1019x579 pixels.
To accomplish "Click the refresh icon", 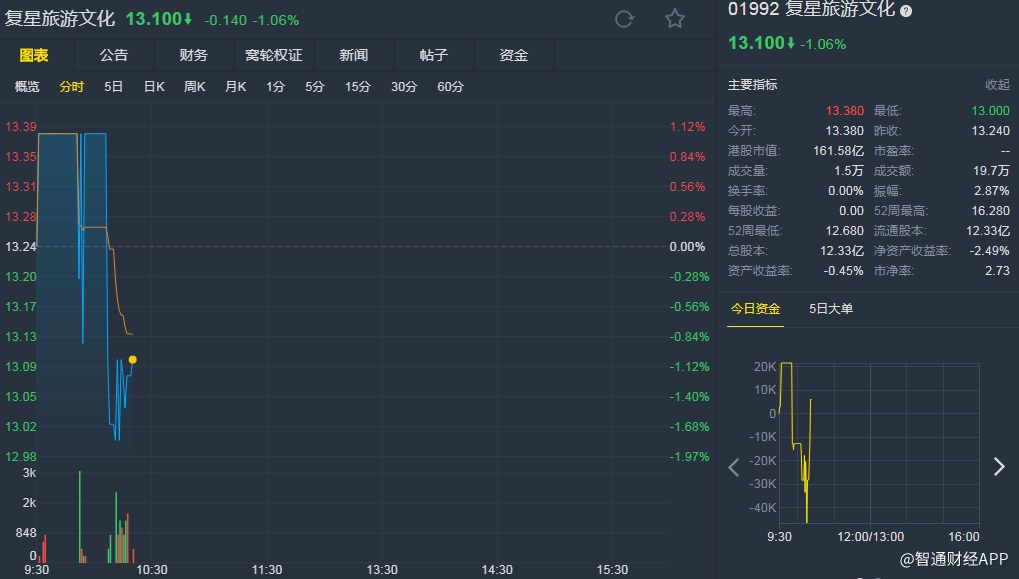I will tap(625, 19).
